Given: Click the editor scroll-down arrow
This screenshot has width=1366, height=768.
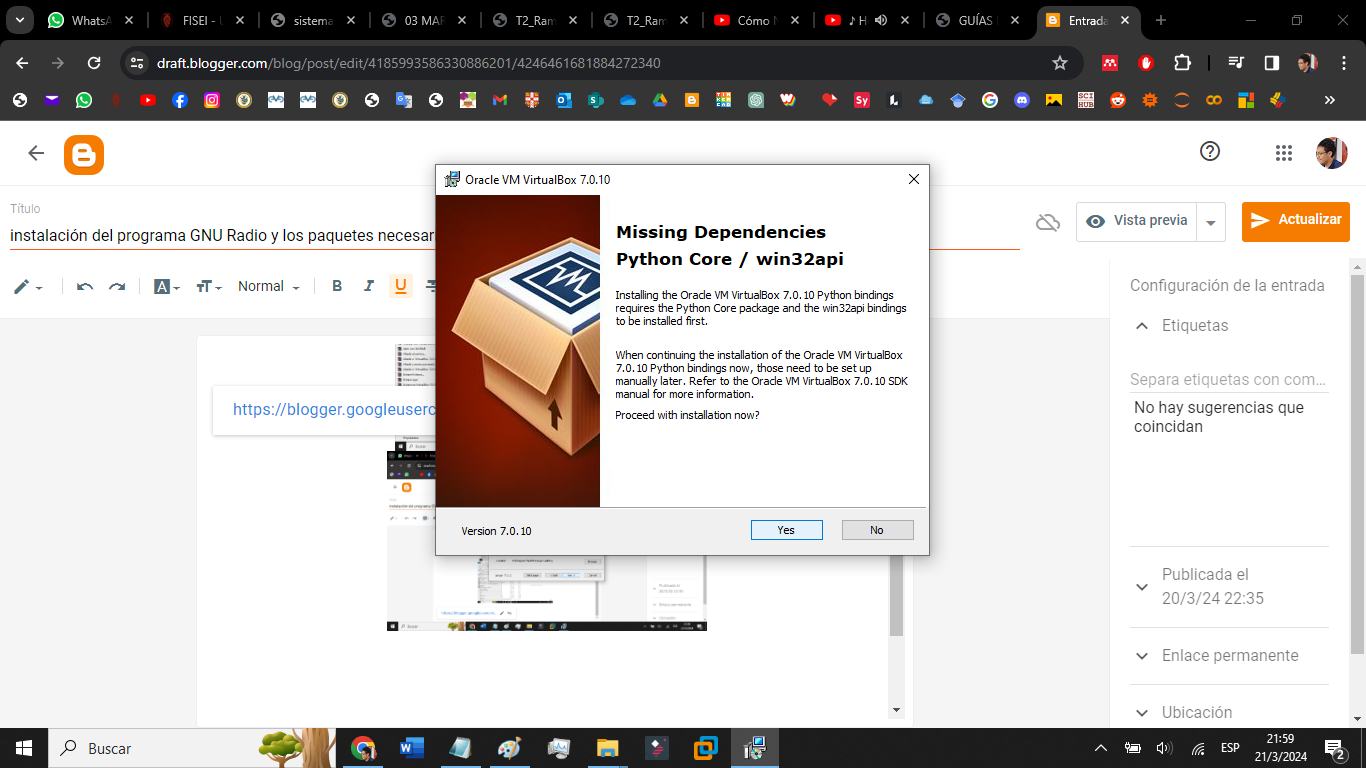Looking at the screenshot, I should click(896, 710).
